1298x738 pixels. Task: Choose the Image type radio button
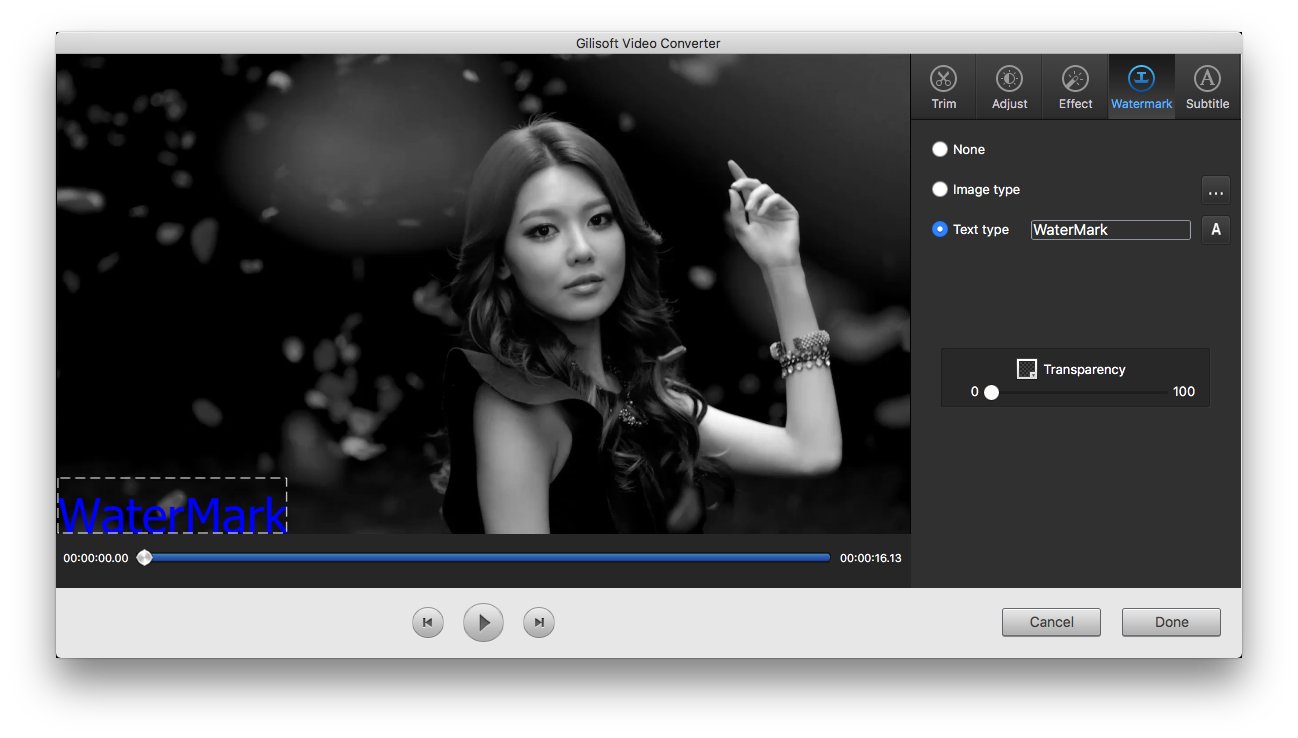[940, 189]
